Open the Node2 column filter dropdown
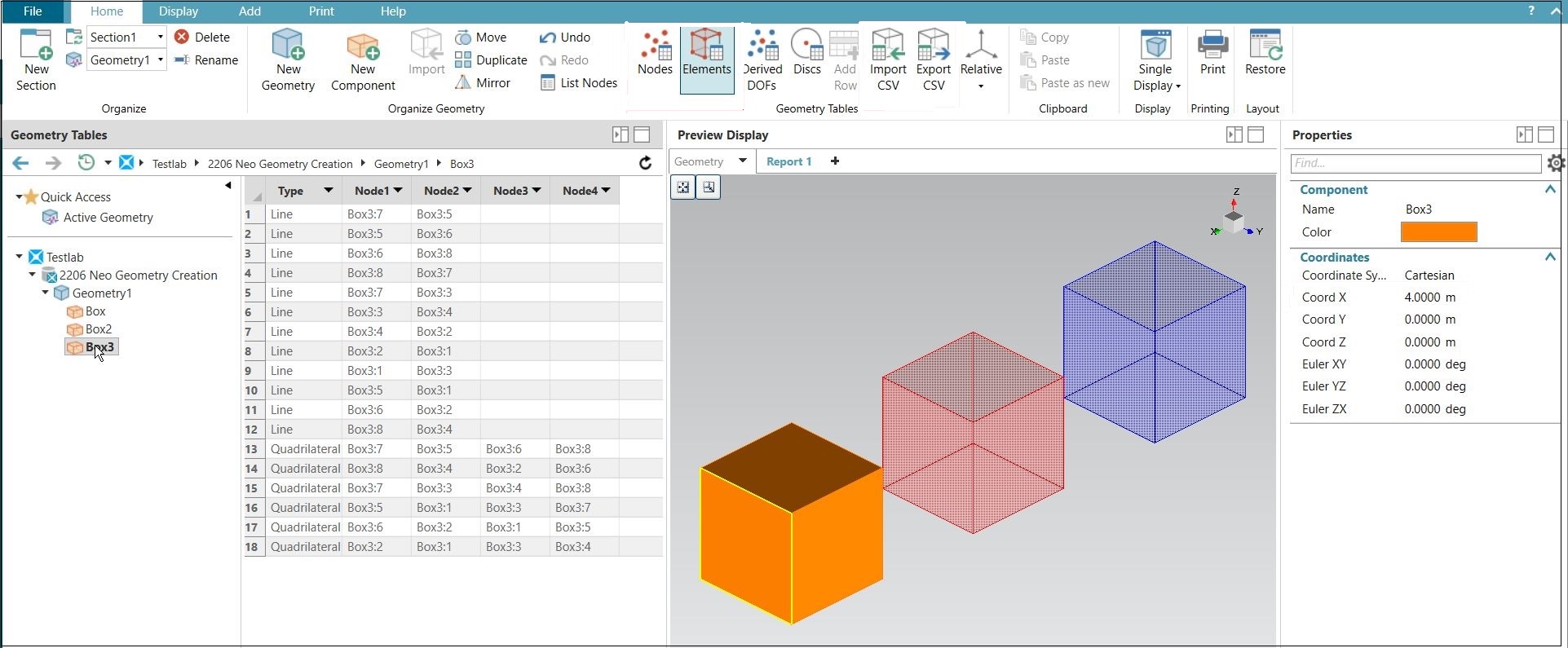 pyautogui.click(x=467, y=190)
